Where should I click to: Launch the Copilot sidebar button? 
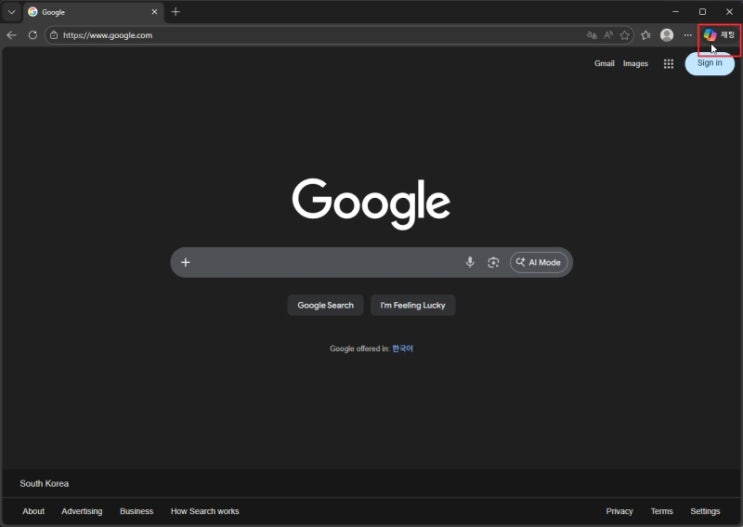(x=718, y=35)
